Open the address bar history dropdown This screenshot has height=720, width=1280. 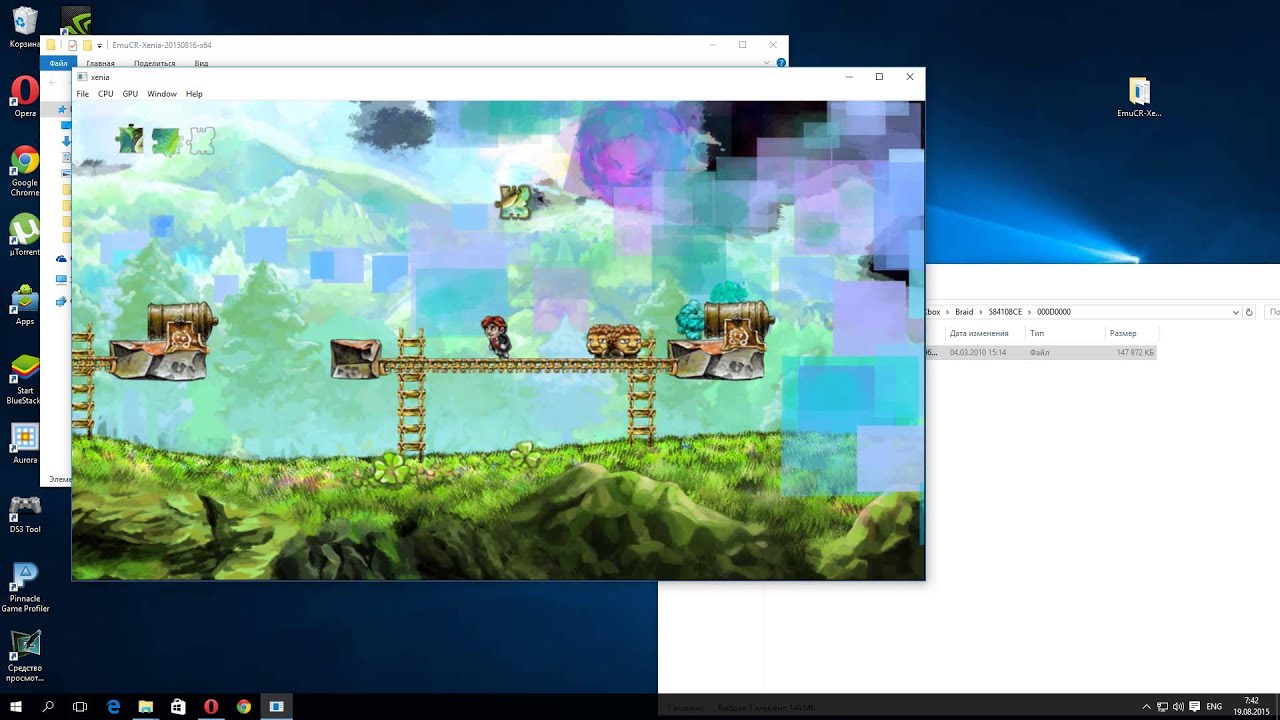(1236, 312)
